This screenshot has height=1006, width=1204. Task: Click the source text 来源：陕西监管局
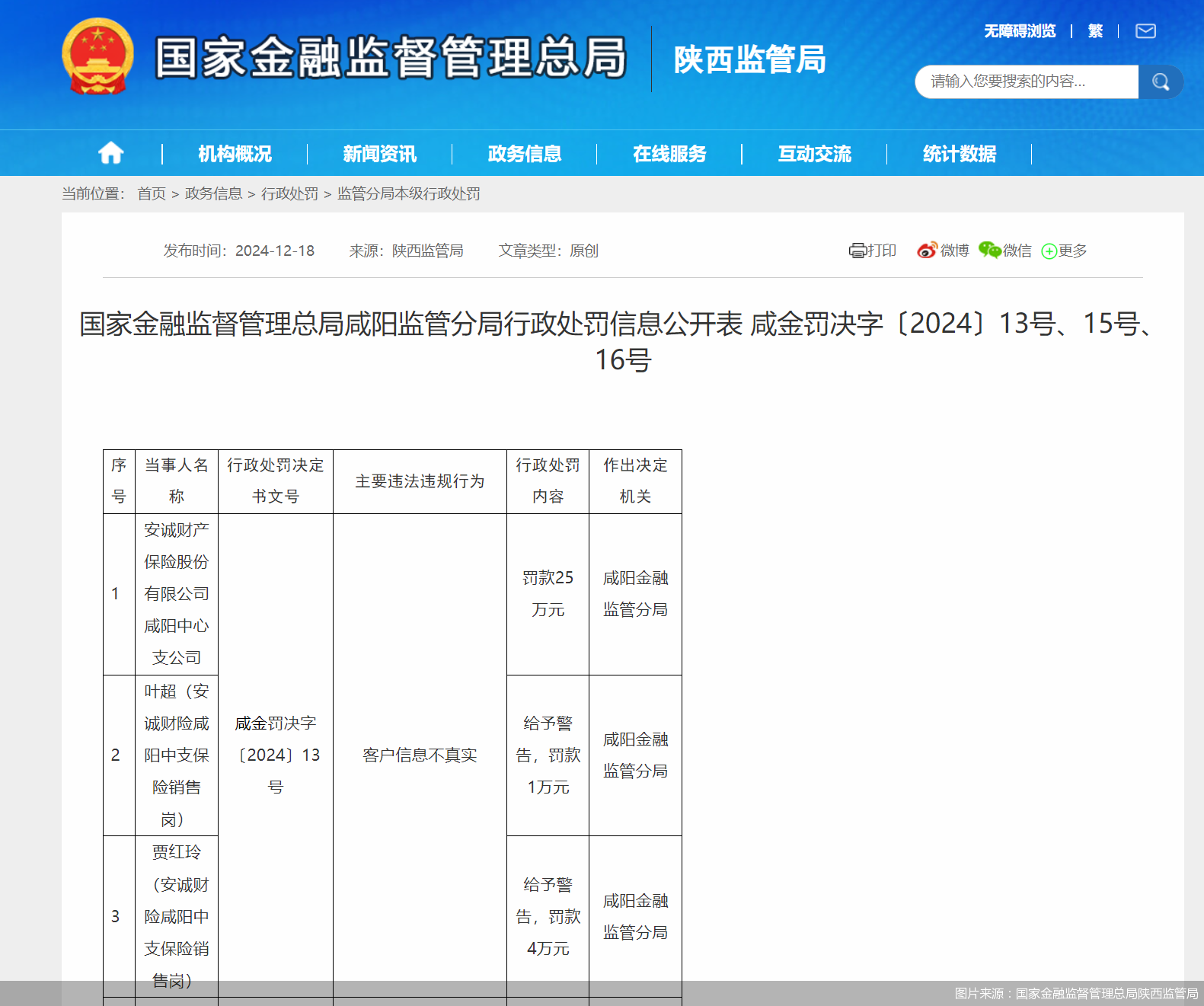tap(406, 251)
